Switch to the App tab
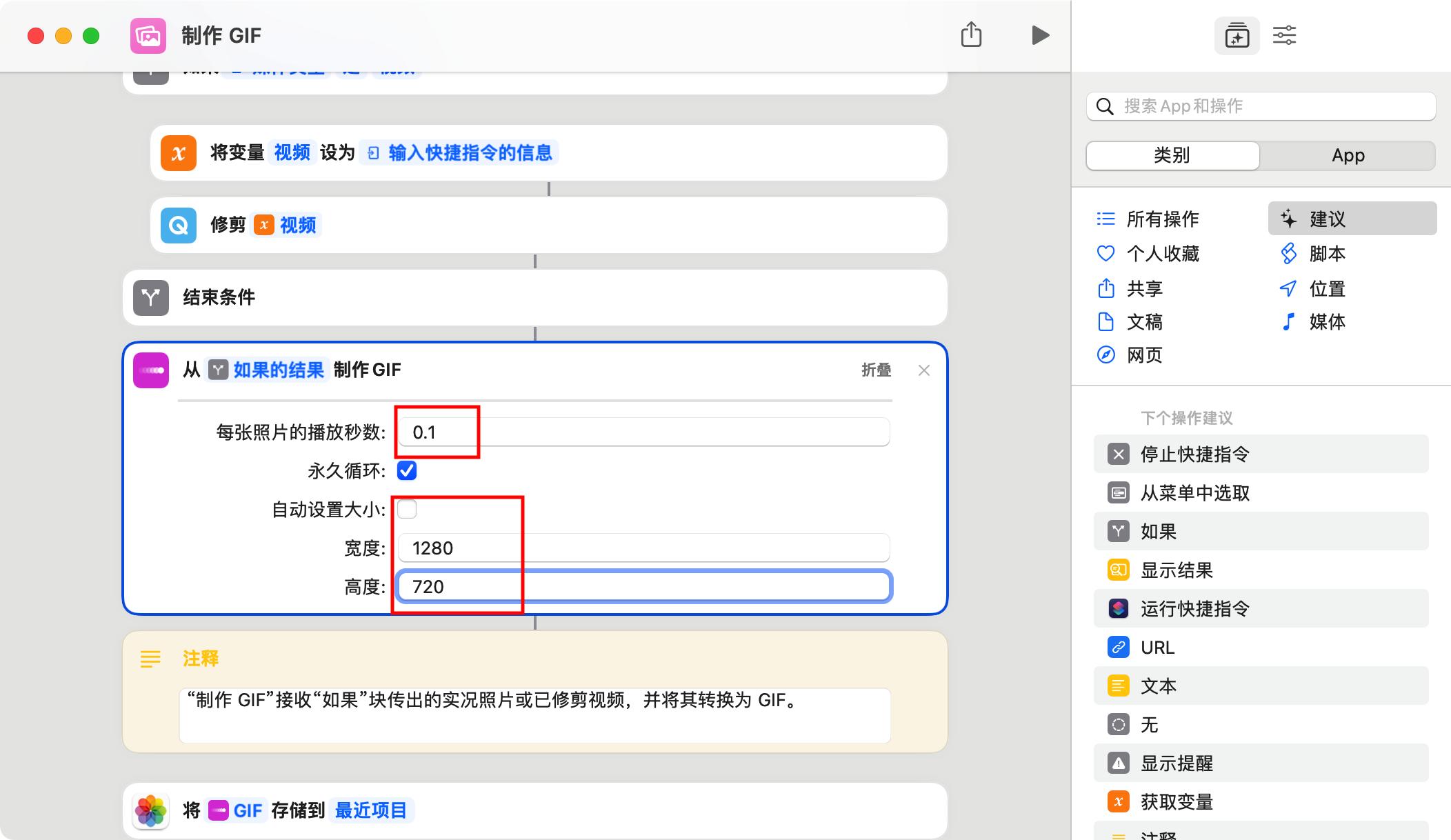The height and width of the screenshot is (840, 1451). click(x=1348, y=155)
